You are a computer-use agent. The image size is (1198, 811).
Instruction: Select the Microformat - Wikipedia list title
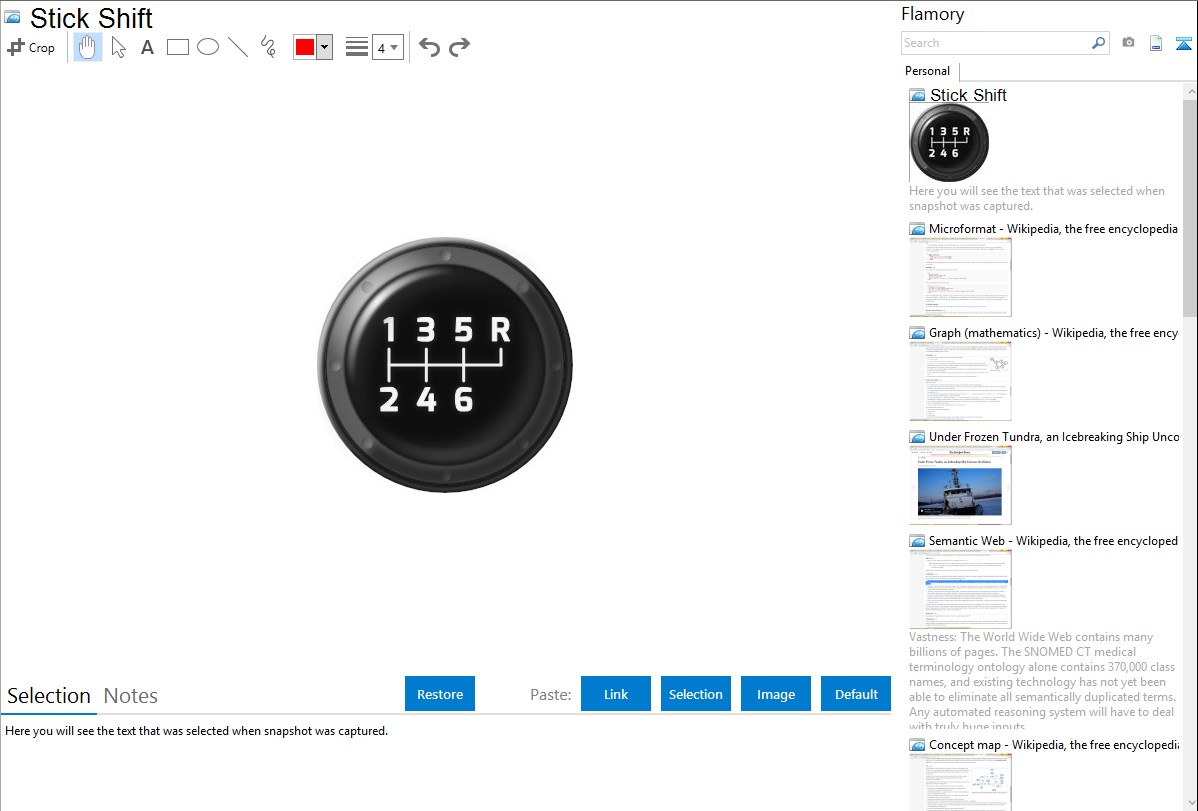pos(1053,229)
